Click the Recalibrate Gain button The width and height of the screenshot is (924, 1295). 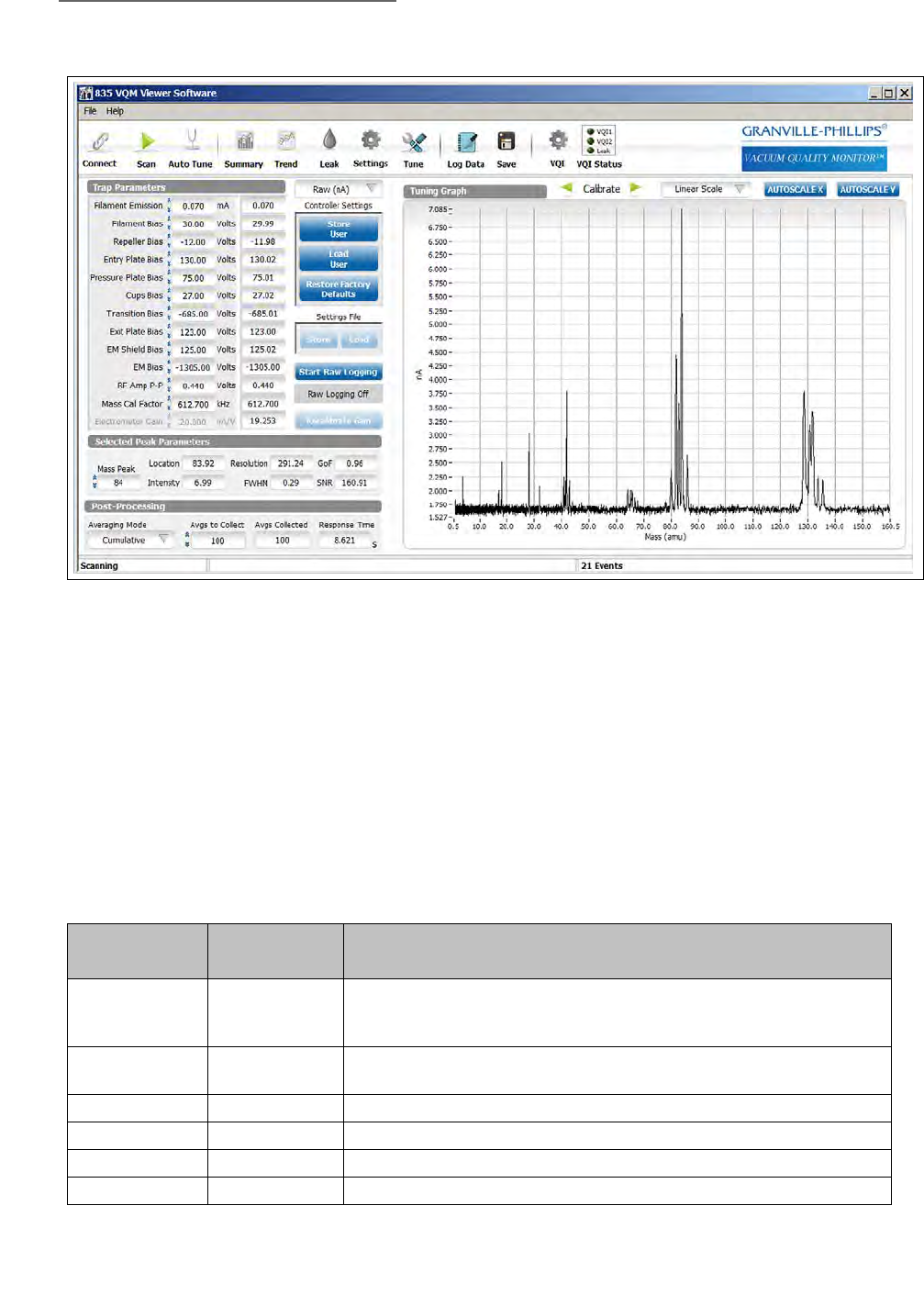click(339, 420)
